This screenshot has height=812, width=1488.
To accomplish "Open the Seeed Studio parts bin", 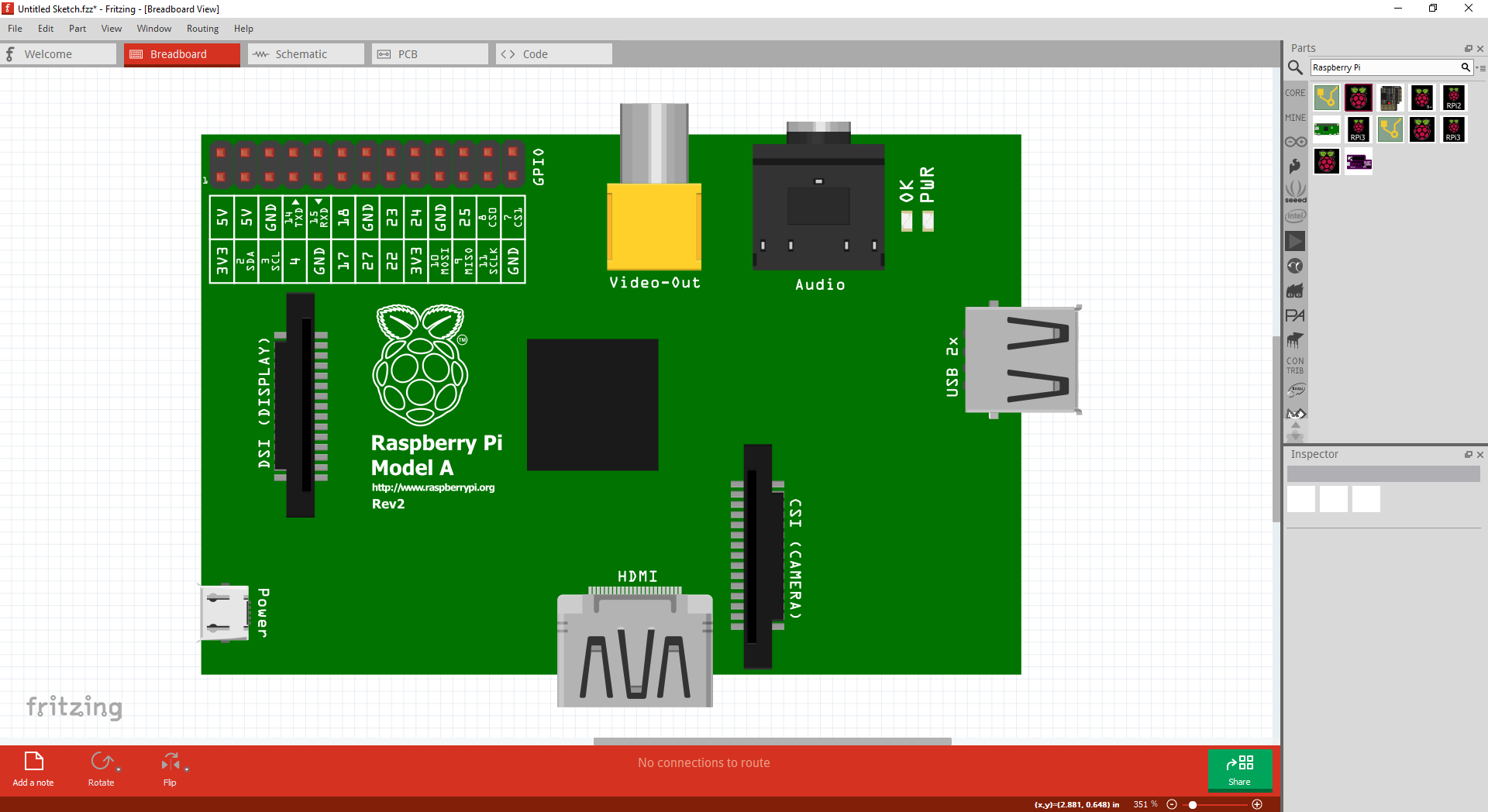I will coord(1295,191).
